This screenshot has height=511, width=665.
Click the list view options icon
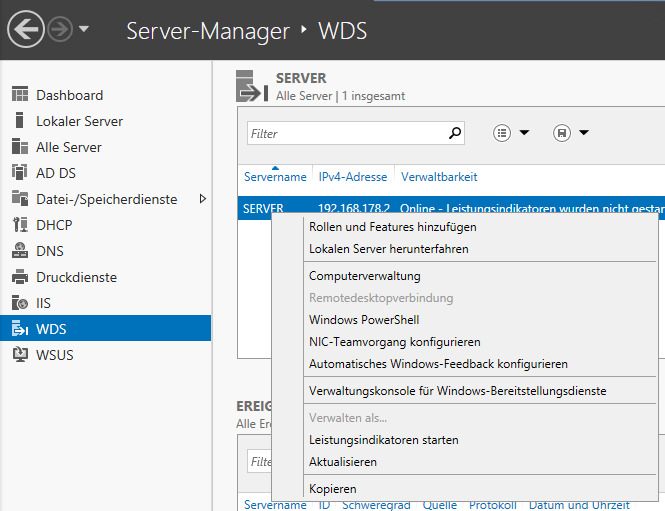tap(502, 133)
